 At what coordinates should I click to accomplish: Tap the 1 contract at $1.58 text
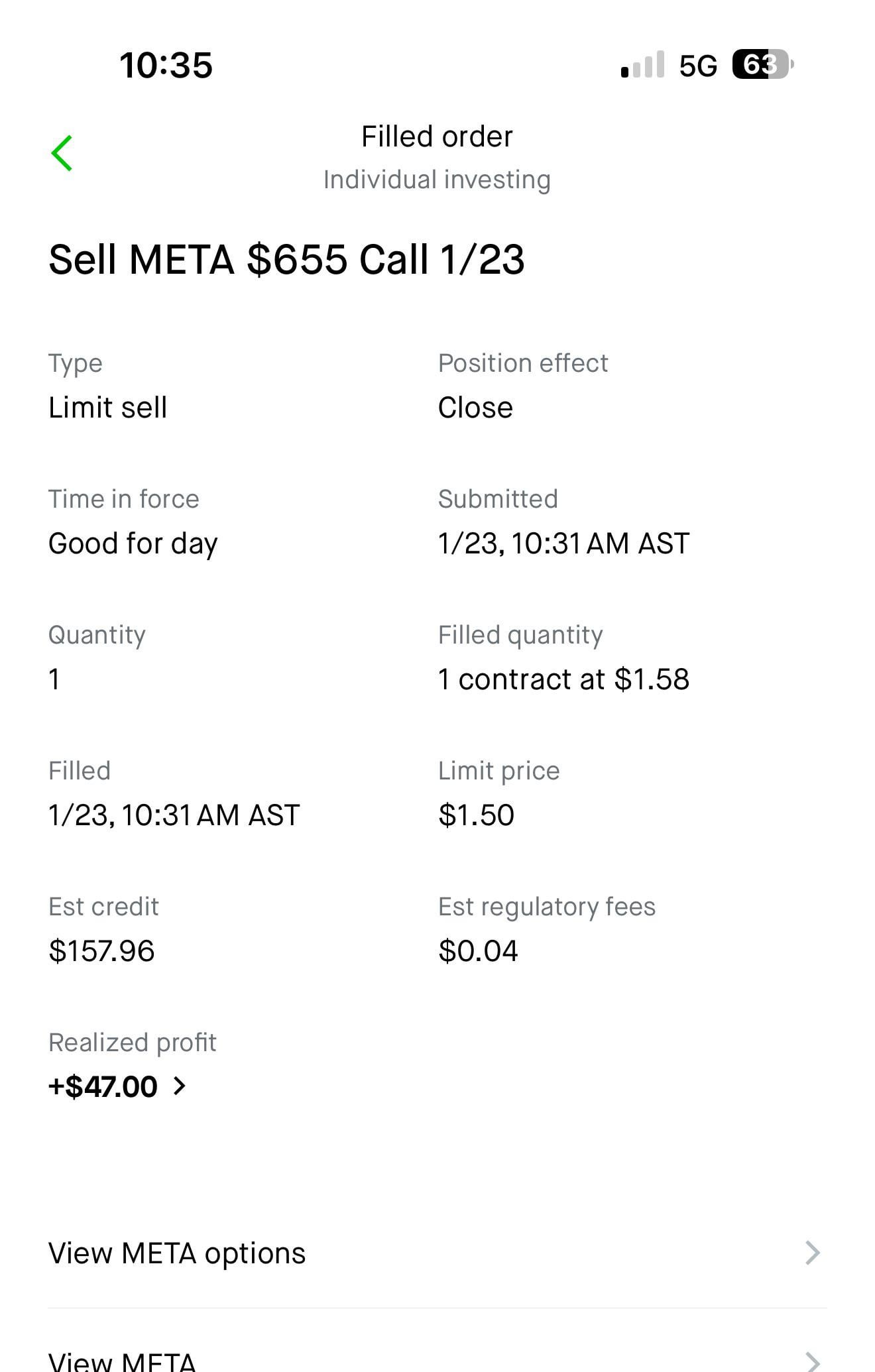(563, 679)
